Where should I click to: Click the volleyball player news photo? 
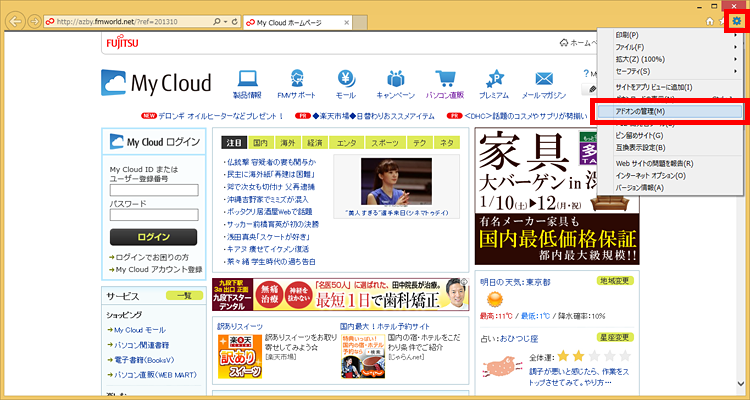click(x=396, y=181)
